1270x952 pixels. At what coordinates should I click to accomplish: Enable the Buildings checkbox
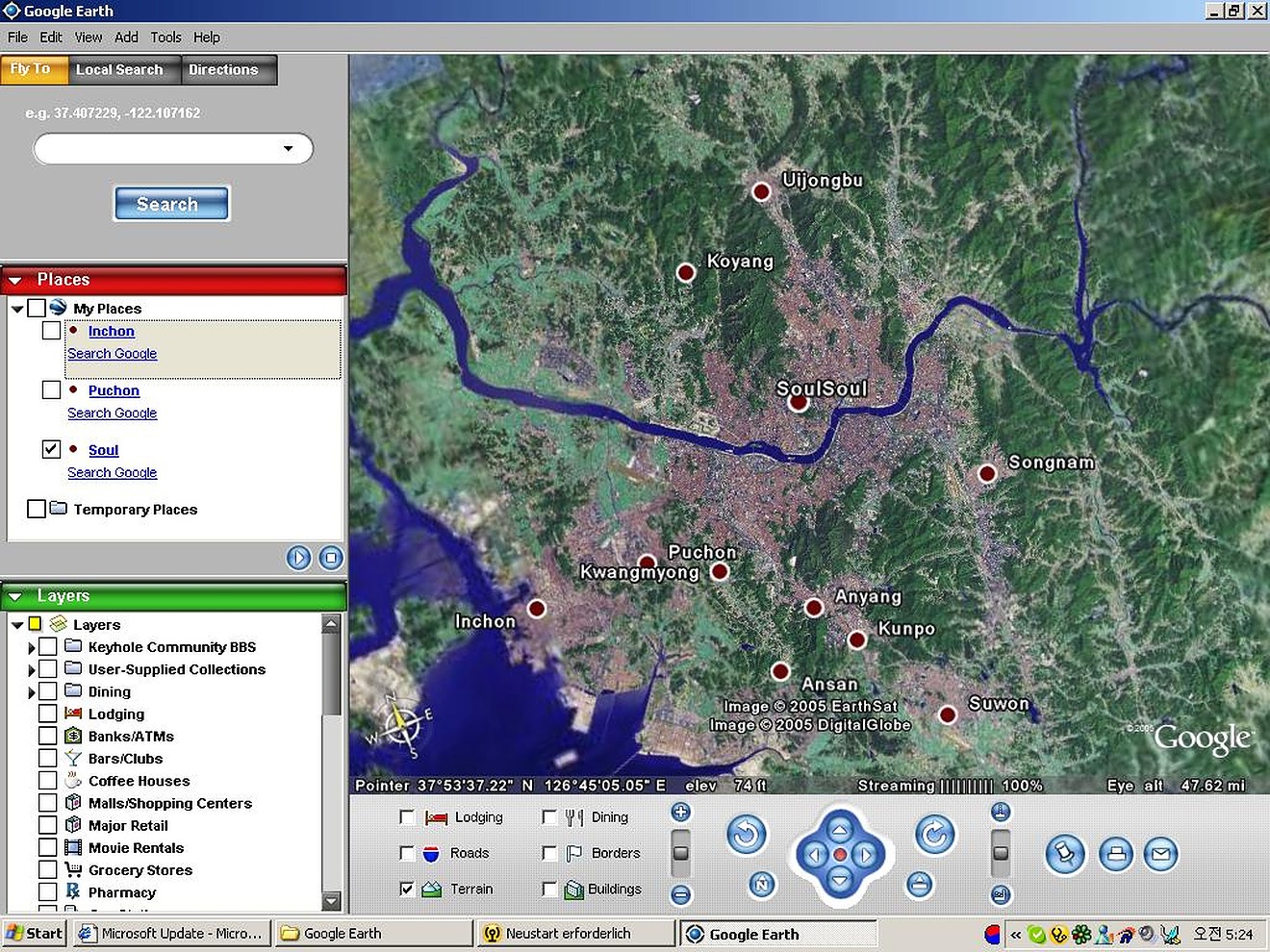(549, 889)
